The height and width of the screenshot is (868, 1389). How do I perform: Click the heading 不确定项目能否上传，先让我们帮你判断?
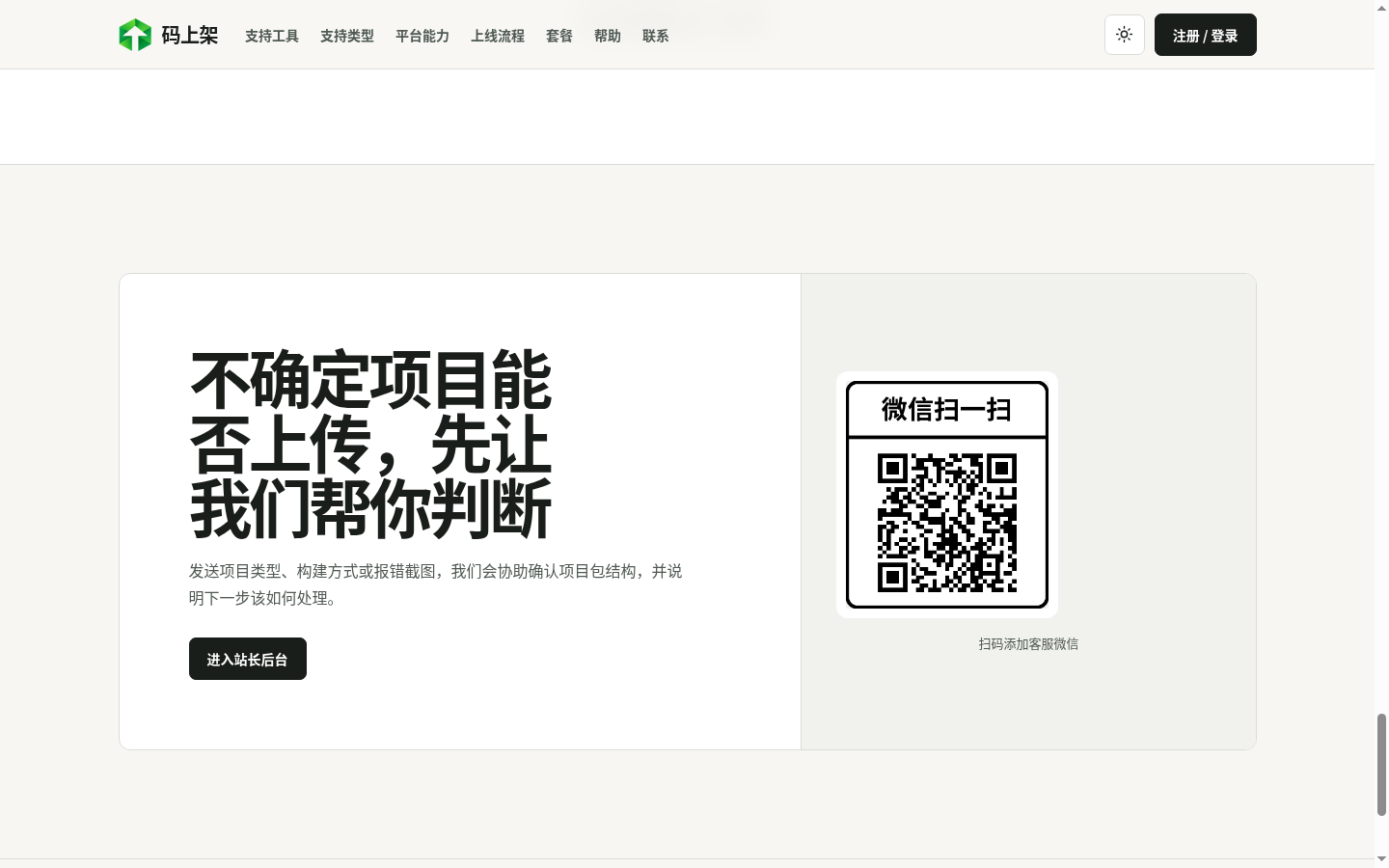(371, 445)
